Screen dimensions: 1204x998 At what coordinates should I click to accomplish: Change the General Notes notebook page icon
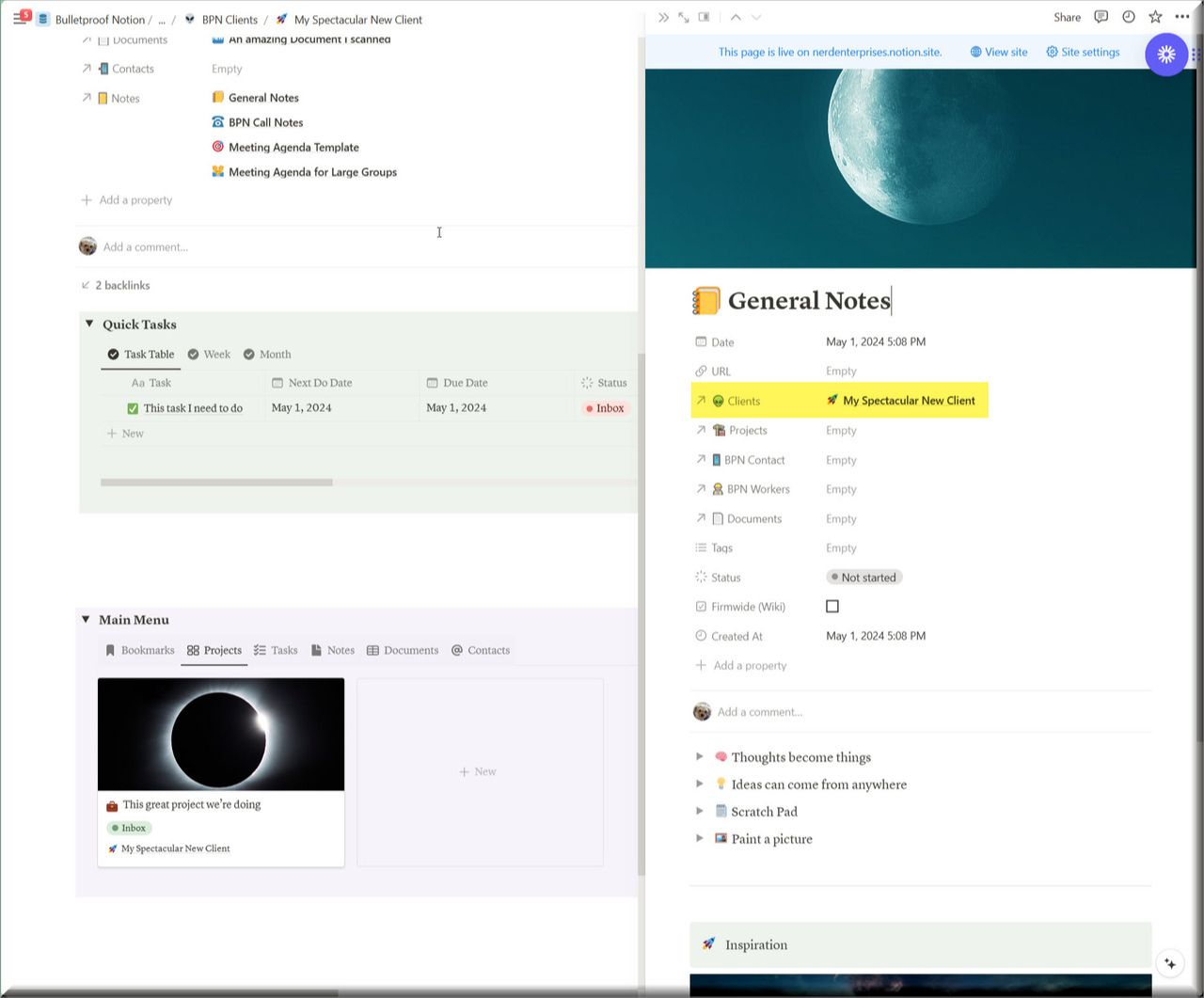coord(706,300)
